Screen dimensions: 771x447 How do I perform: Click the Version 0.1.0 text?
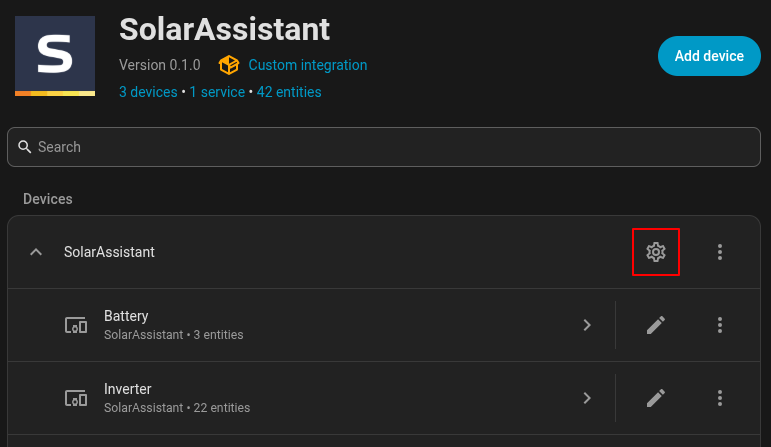click(x=160, y=65)
